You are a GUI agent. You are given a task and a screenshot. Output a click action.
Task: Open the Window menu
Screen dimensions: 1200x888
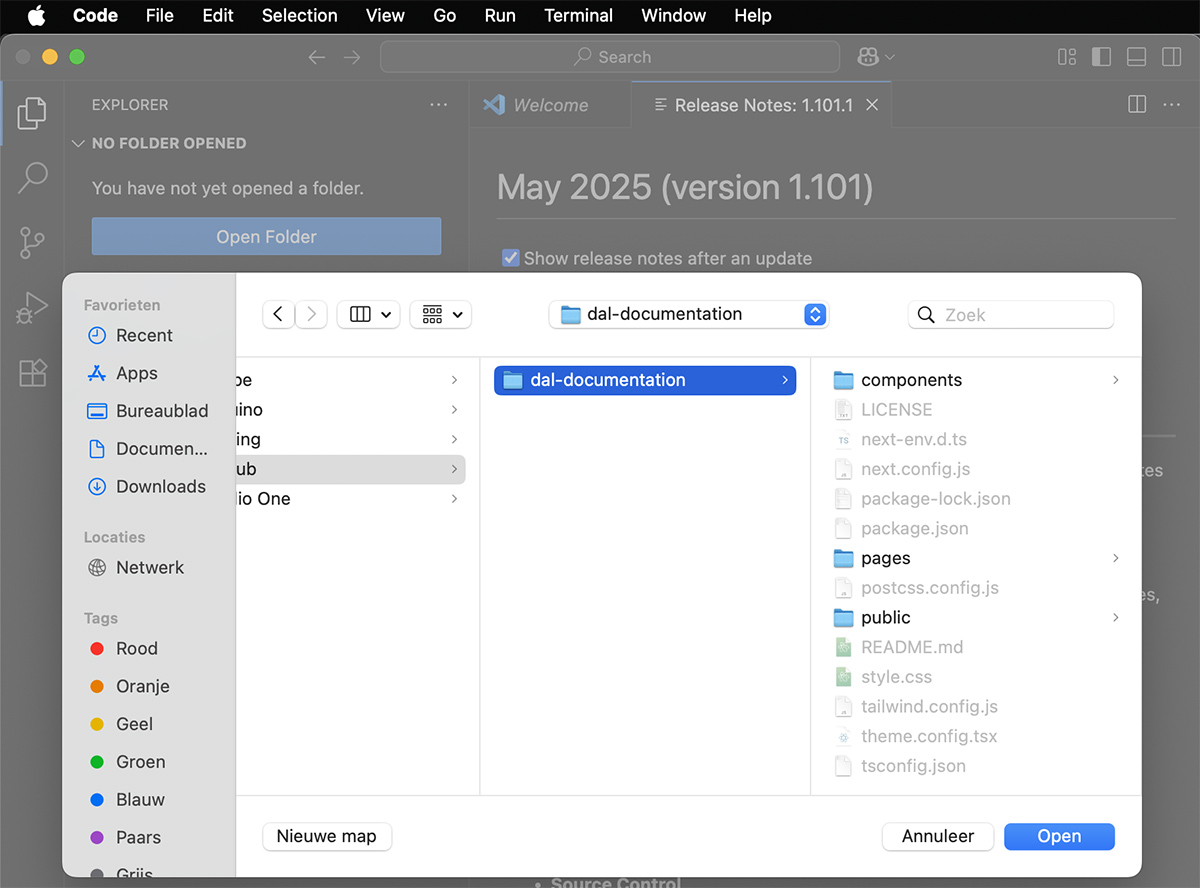pos(674,15)
